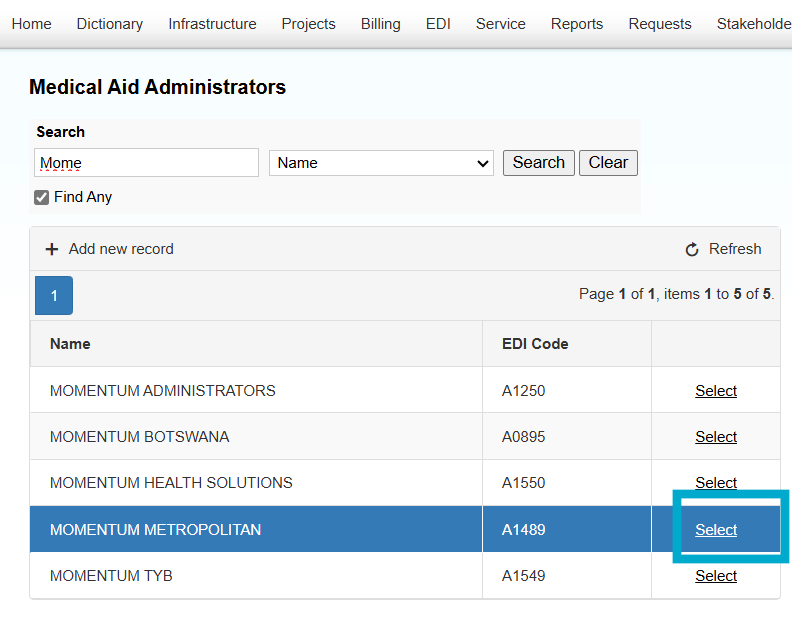Image resolution: width=792 pixels, height=626 pixels.
Task: Sort by the EDI Code column header
Action: click(535, 344)
